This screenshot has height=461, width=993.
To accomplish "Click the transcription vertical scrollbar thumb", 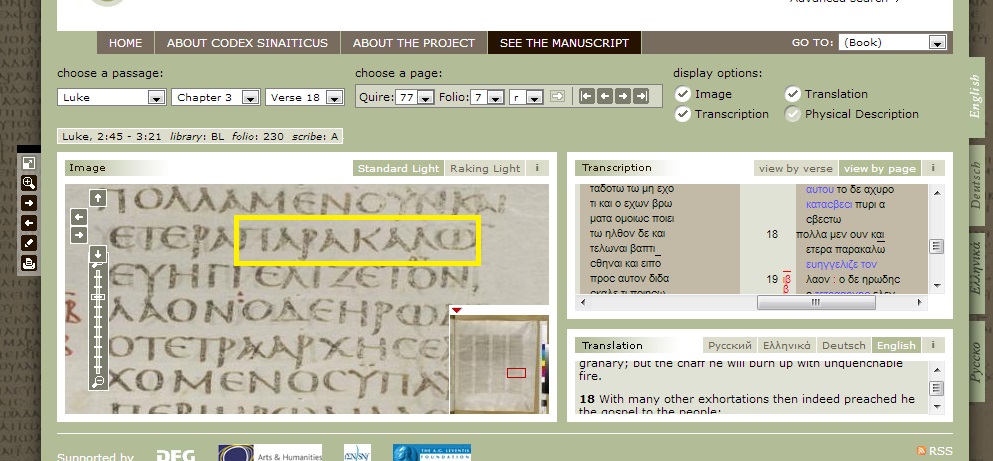I will coord(937,246).
